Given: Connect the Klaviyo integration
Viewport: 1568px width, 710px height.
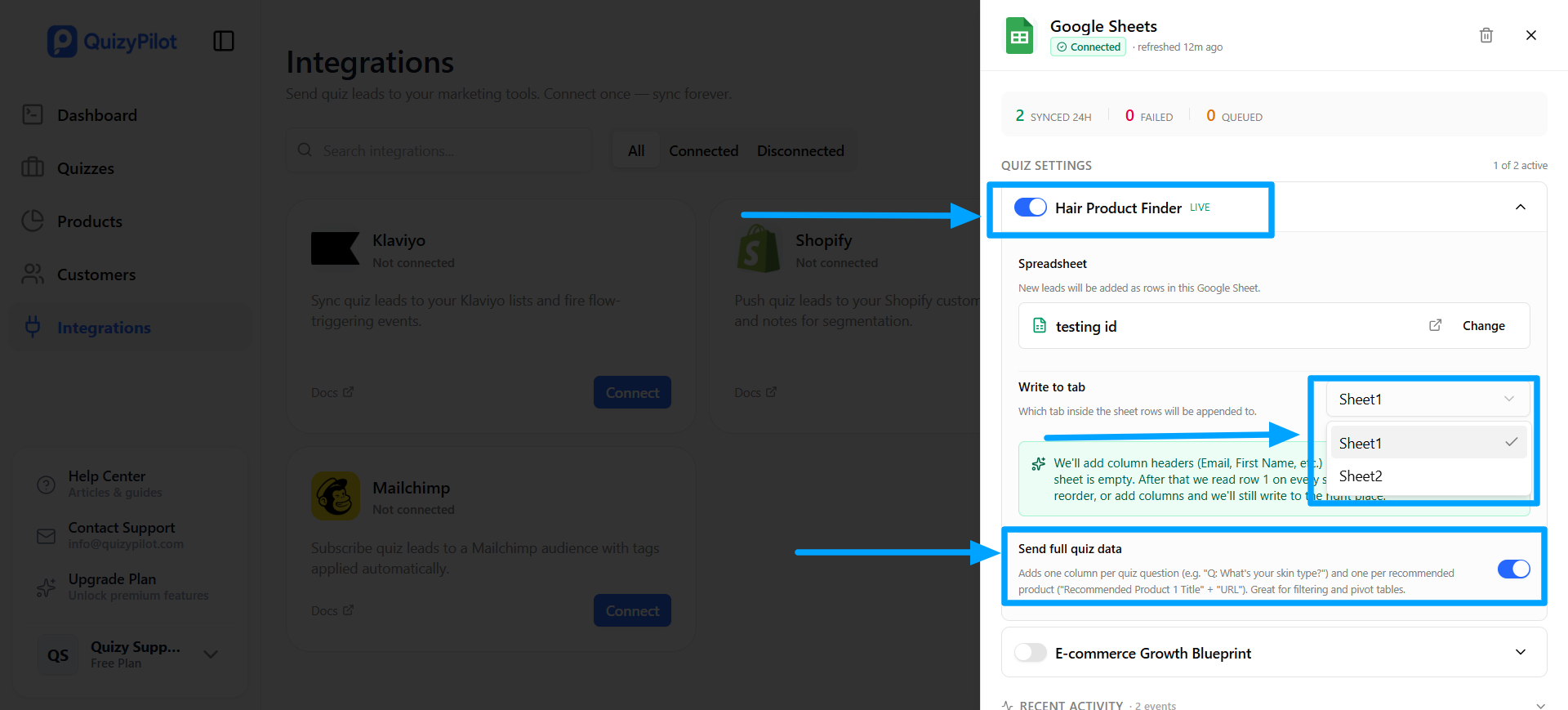Looking at the screenshot, I should [632, 392].
